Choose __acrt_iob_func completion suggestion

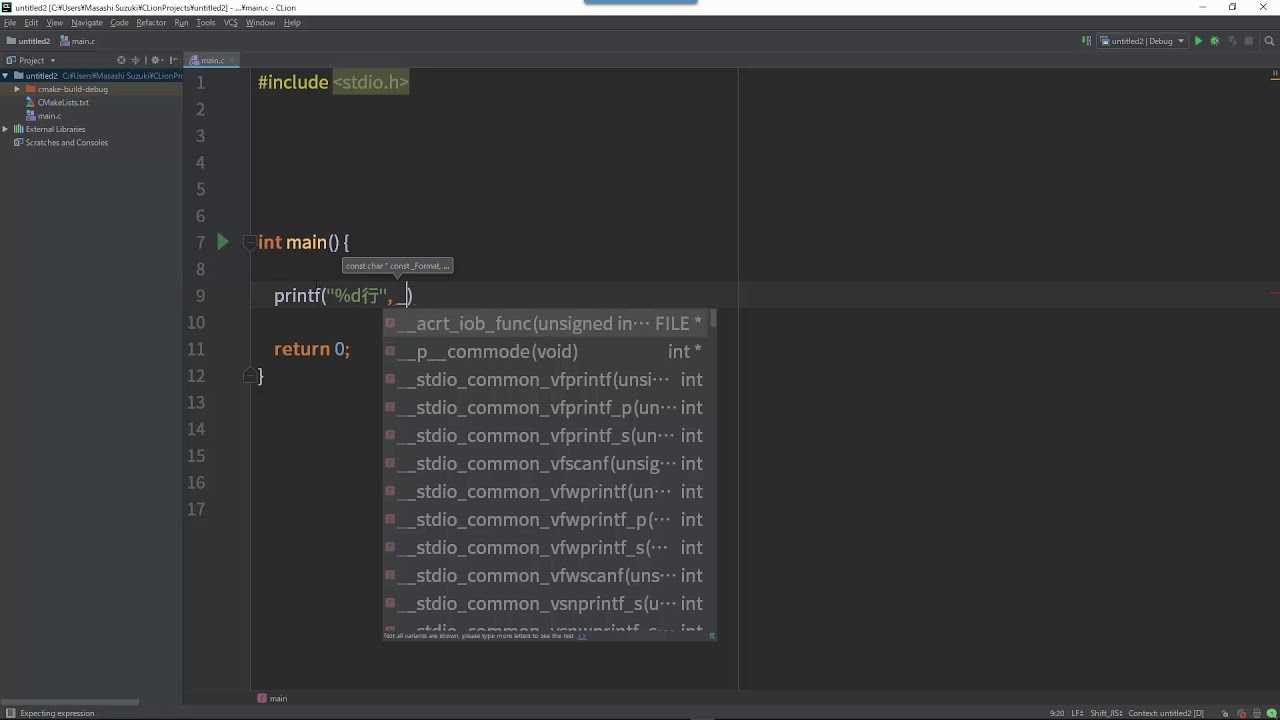(x=546, y=323)
